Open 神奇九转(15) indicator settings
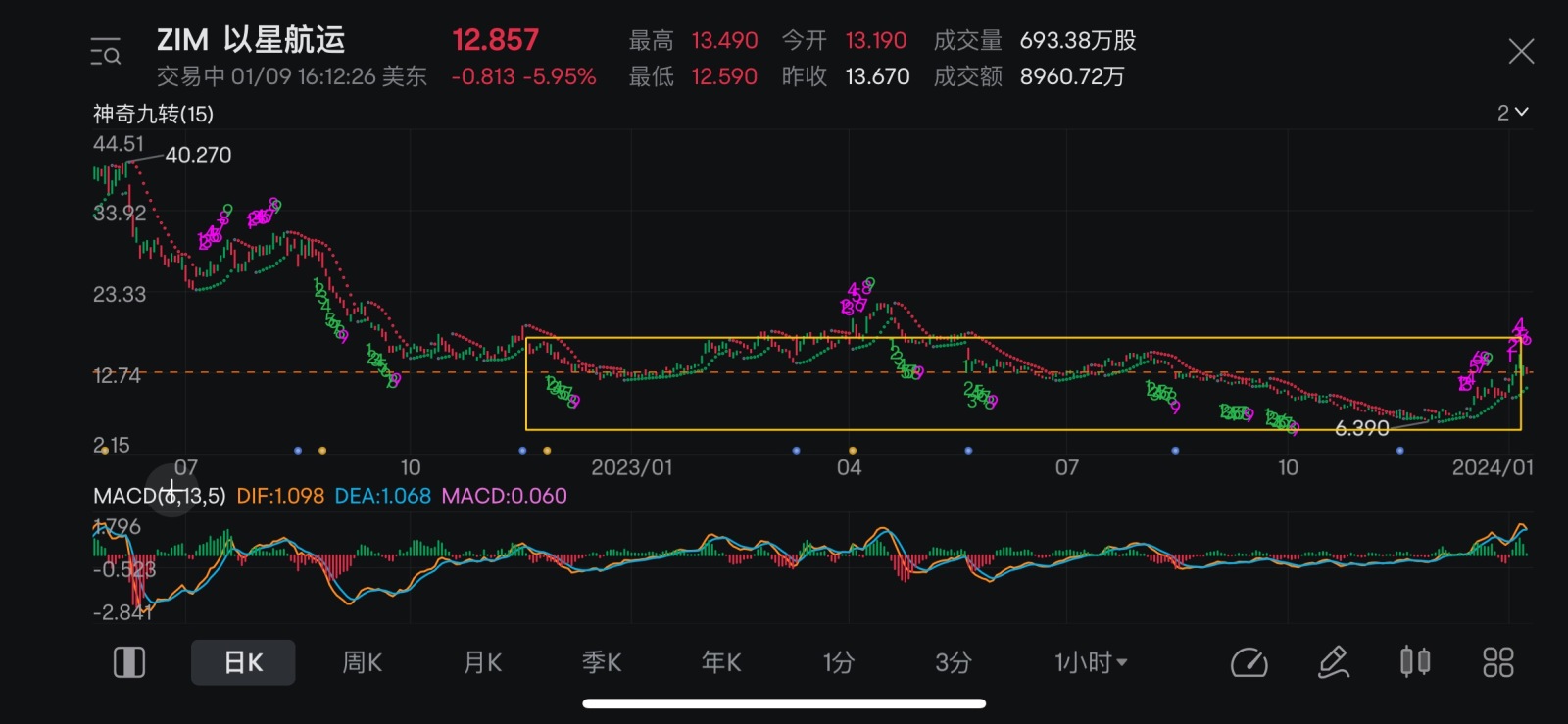The image size is (1568, 724). (x=153, y=114)
